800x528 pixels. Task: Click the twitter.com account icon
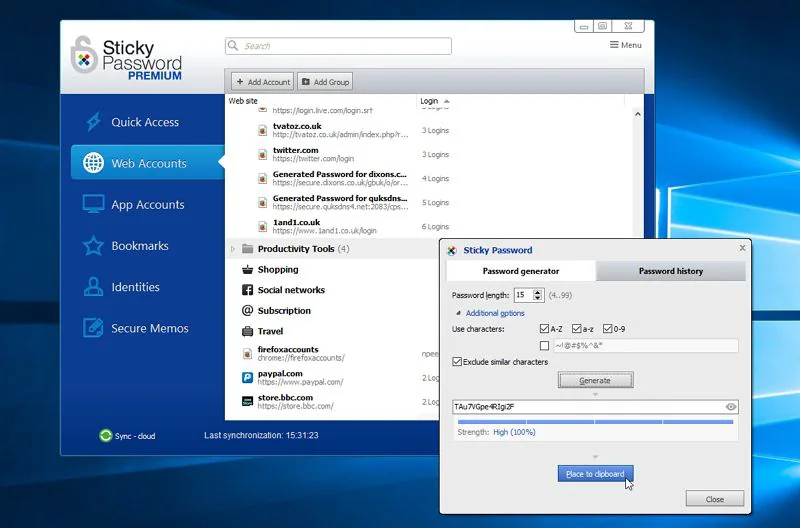tap(262, 155)
